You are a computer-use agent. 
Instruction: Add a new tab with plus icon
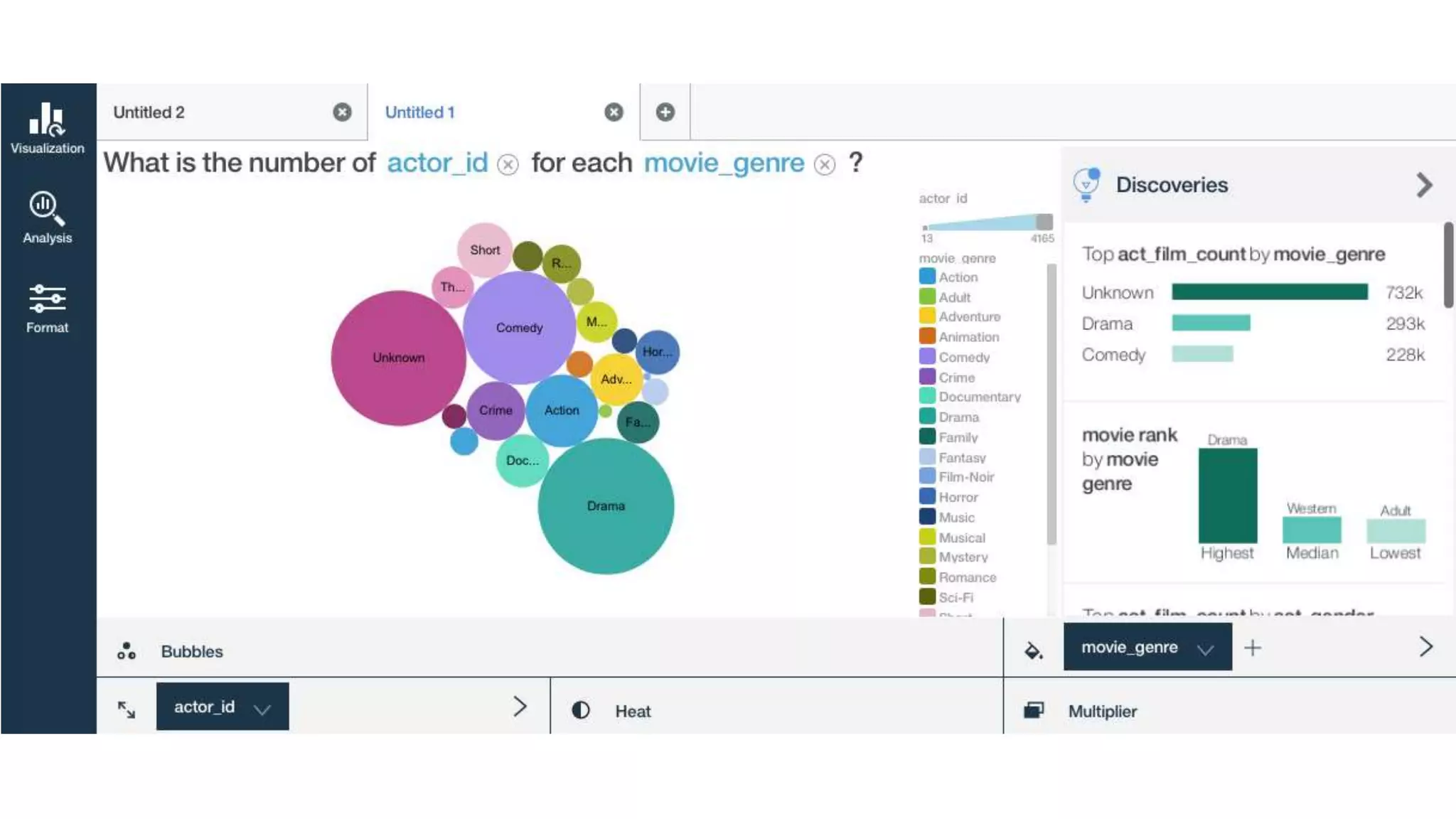[665, 112]
